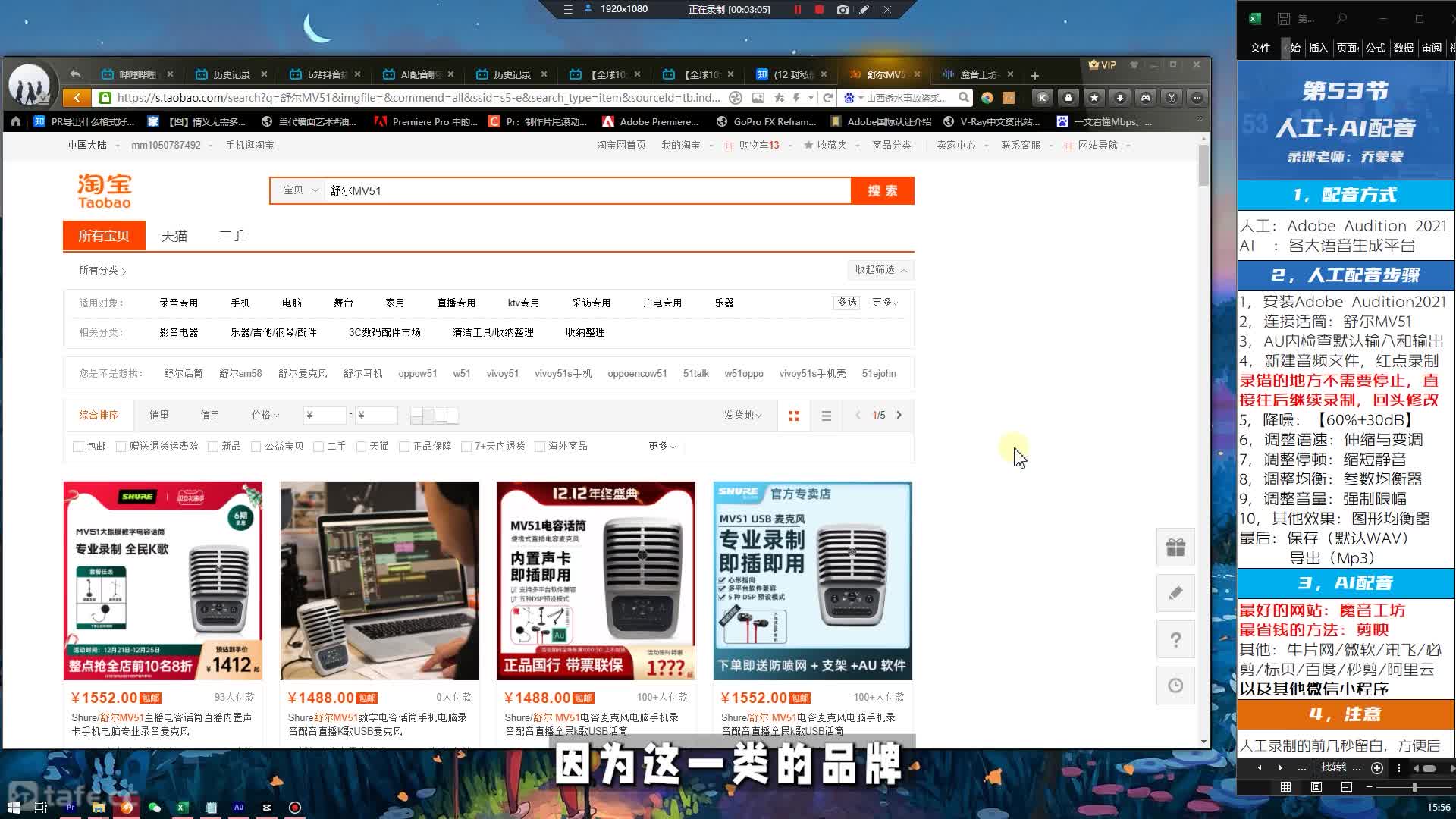Check the 二手 filter checkbox
1456x819 pixels.
tap(318, 447)
